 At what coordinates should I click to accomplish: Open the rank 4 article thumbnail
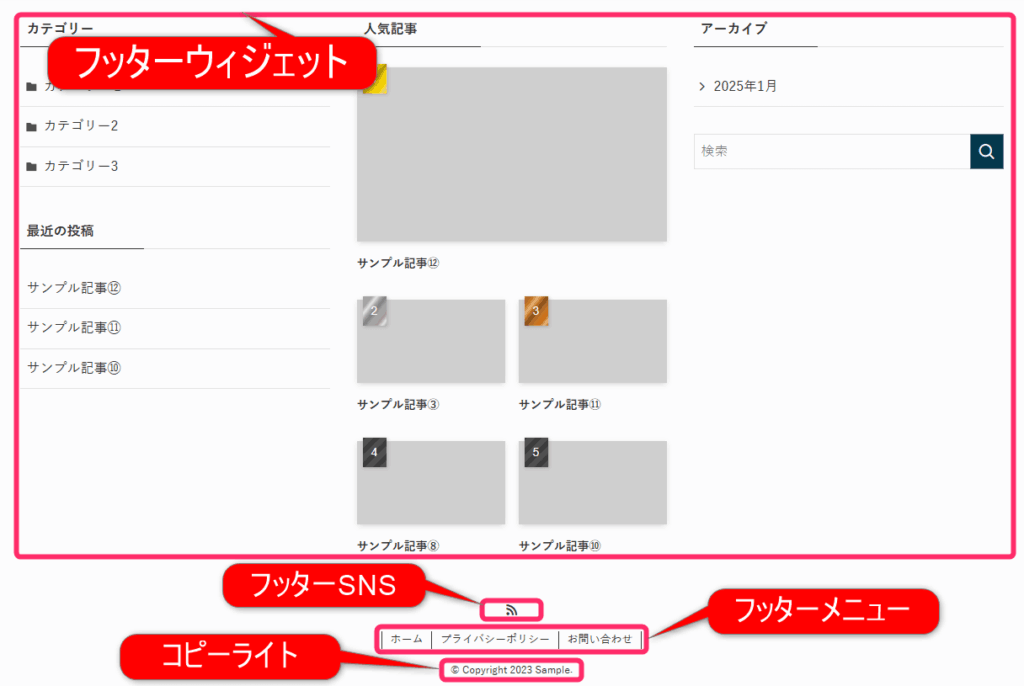pyautogui.click(x=431, y=482)
